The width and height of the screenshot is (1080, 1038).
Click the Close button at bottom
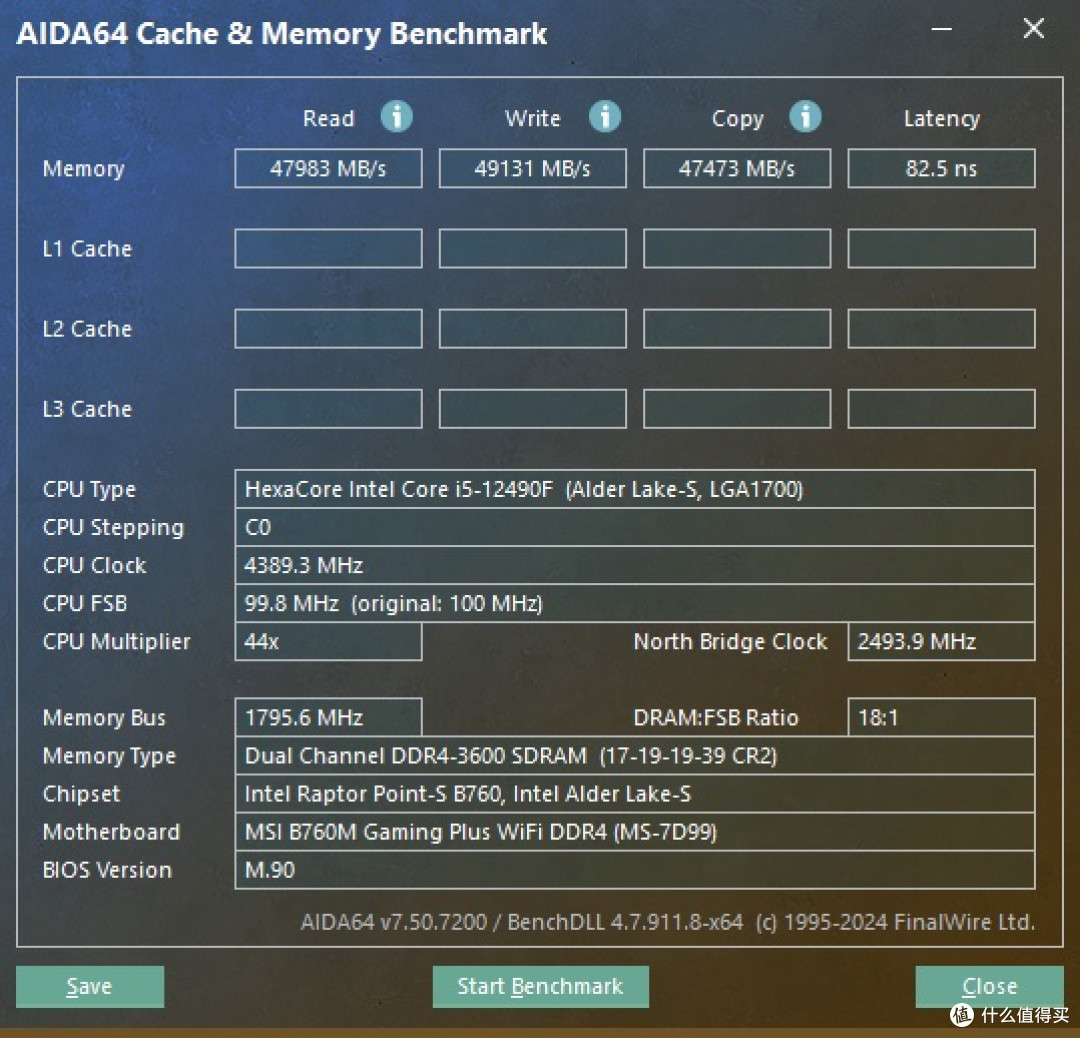(989, 986)
